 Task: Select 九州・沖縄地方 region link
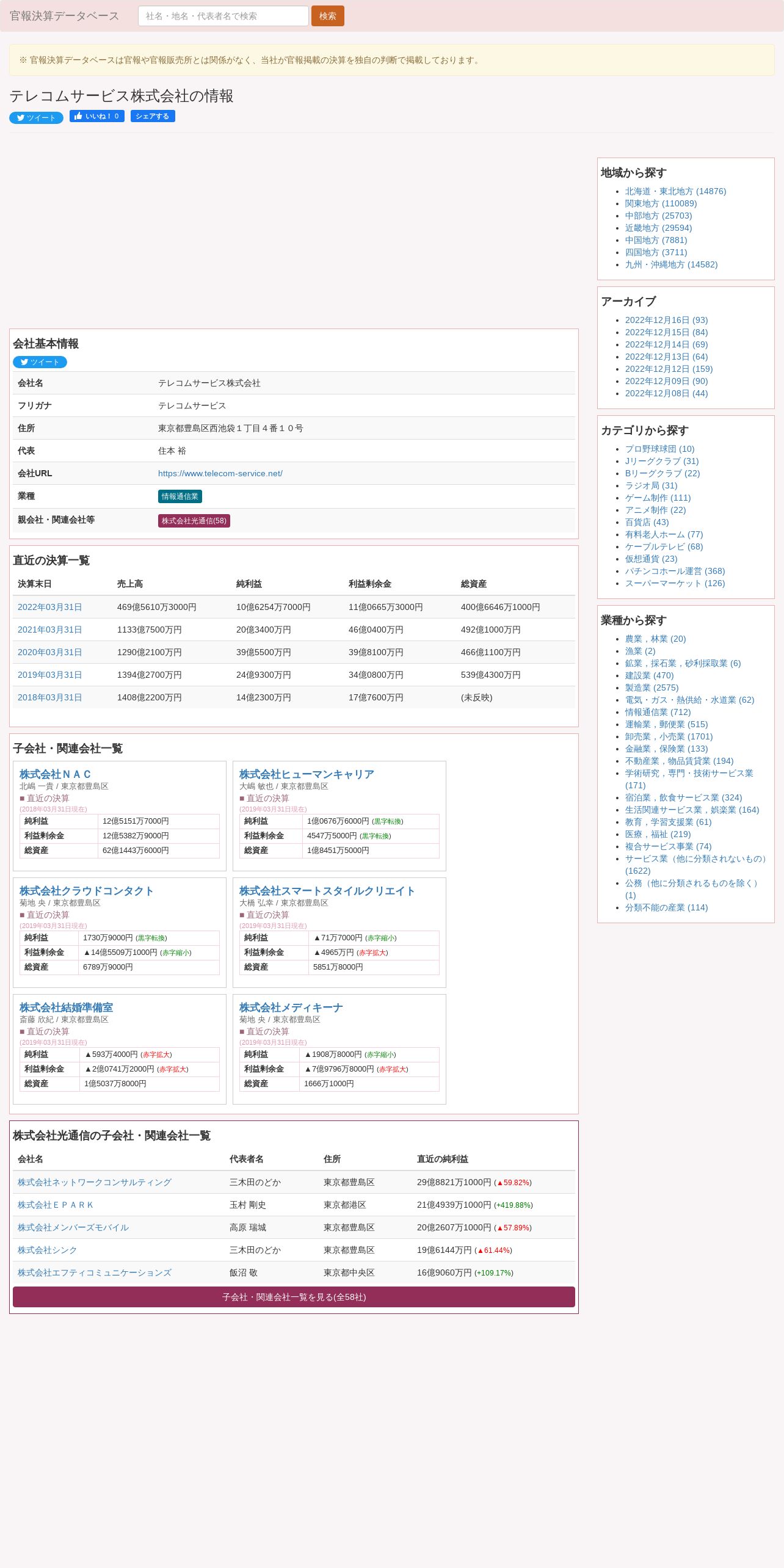(x=671, y=264)
